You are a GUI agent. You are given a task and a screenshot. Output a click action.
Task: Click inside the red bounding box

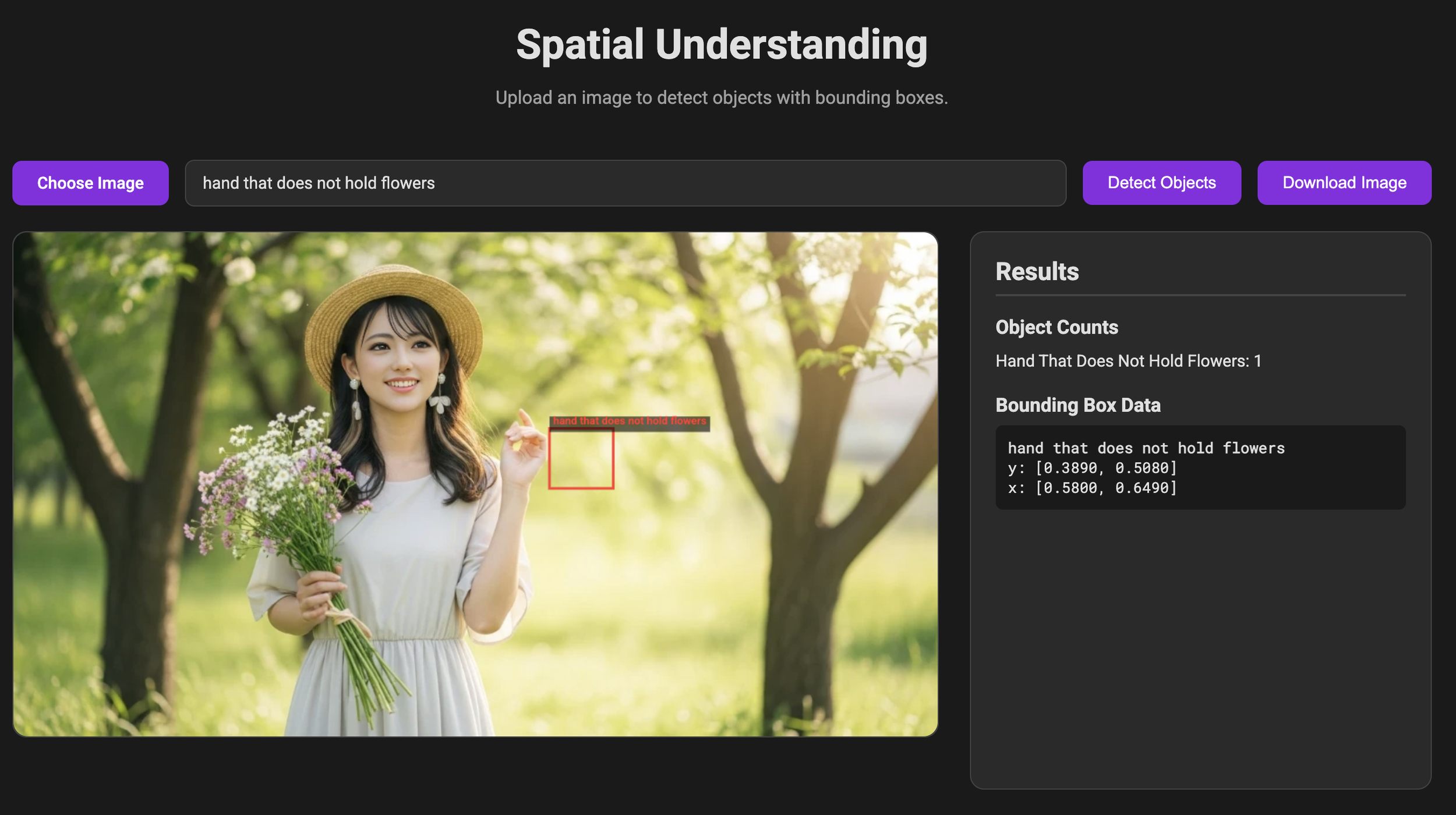(x=581, y=459)
